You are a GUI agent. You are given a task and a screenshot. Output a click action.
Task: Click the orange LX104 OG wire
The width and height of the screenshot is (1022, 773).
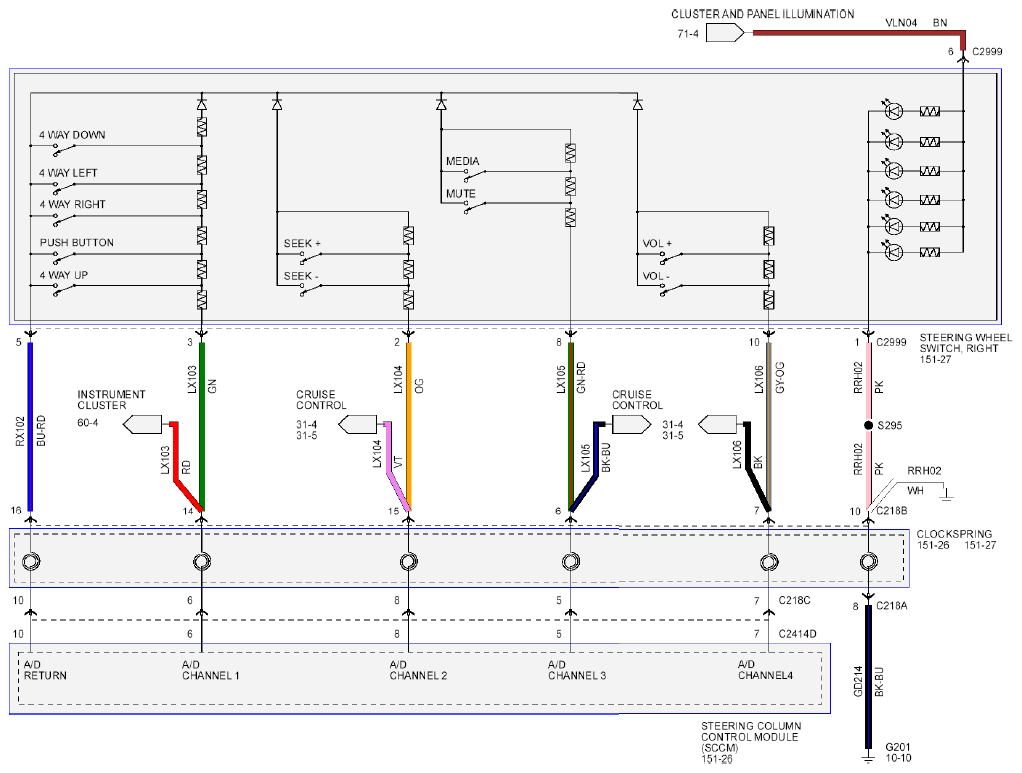point(409,426)
